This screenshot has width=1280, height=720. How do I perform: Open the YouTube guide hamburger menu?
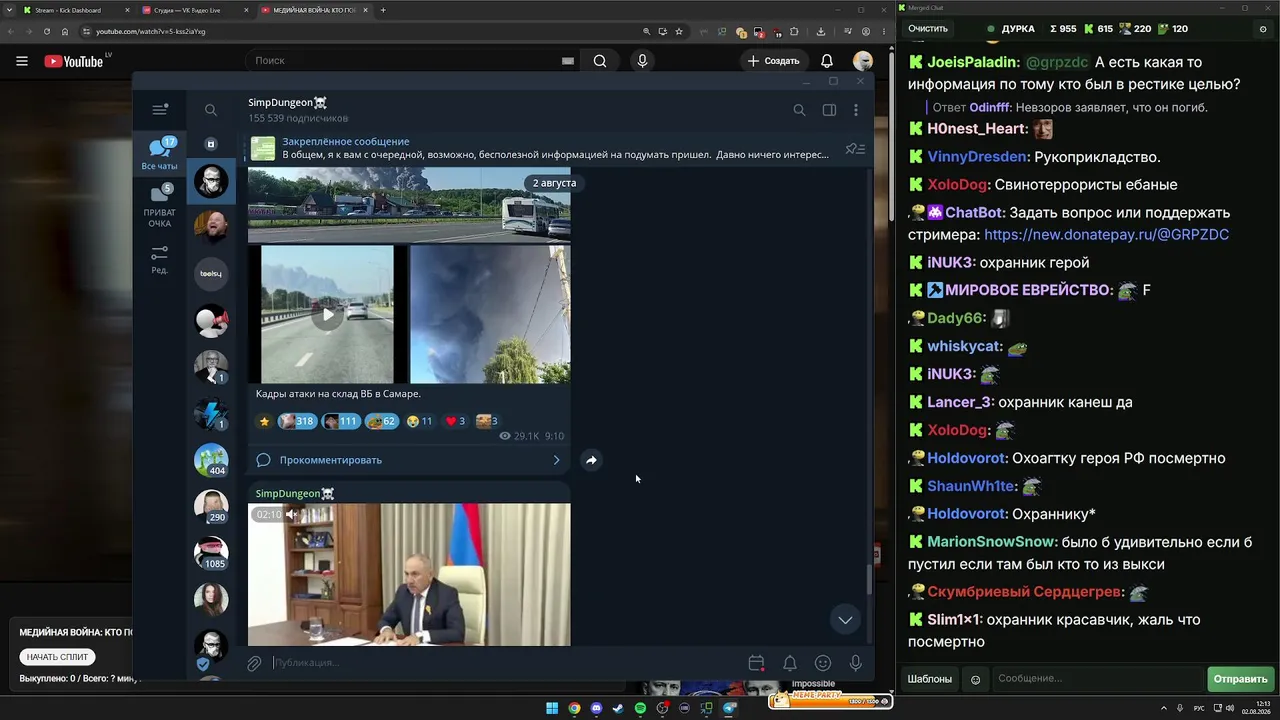[22, 61]
